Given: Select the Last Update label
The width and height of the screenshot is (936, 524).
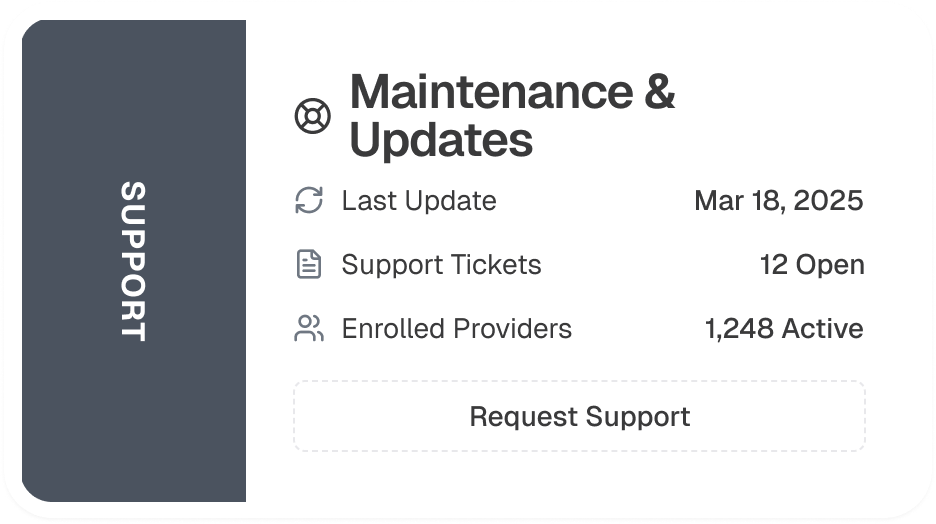Looking at the screenshot, I should point(419,201).
